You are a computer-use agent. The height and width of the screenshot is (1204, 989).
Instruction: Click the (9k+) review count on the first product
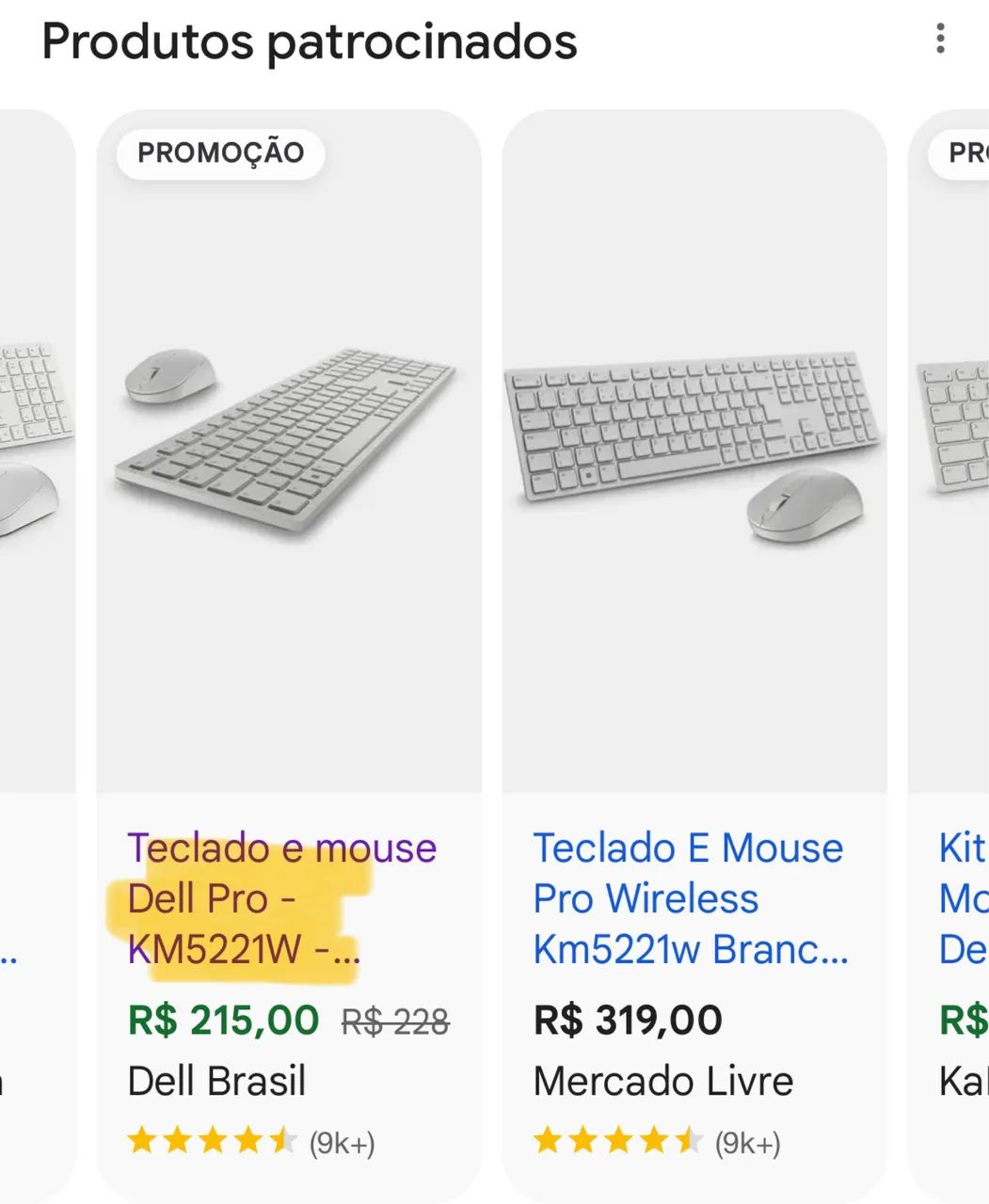(342, 1143)
